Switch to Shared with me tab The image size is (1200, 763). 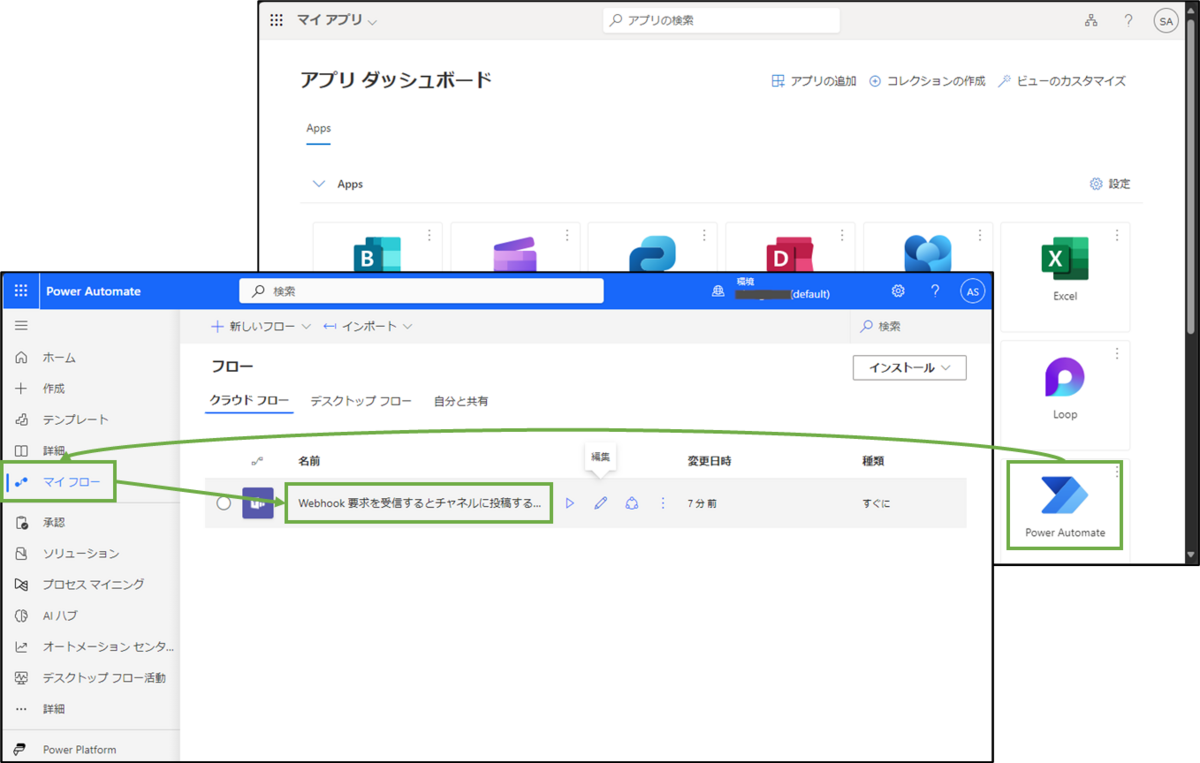pyautogui.click(x=461, y=401)
